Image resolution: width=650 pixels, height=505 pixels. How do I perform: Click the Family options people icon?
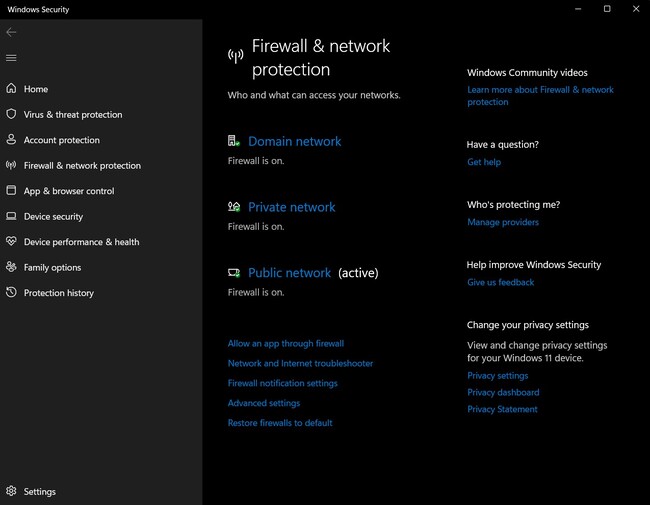point(11,267)
